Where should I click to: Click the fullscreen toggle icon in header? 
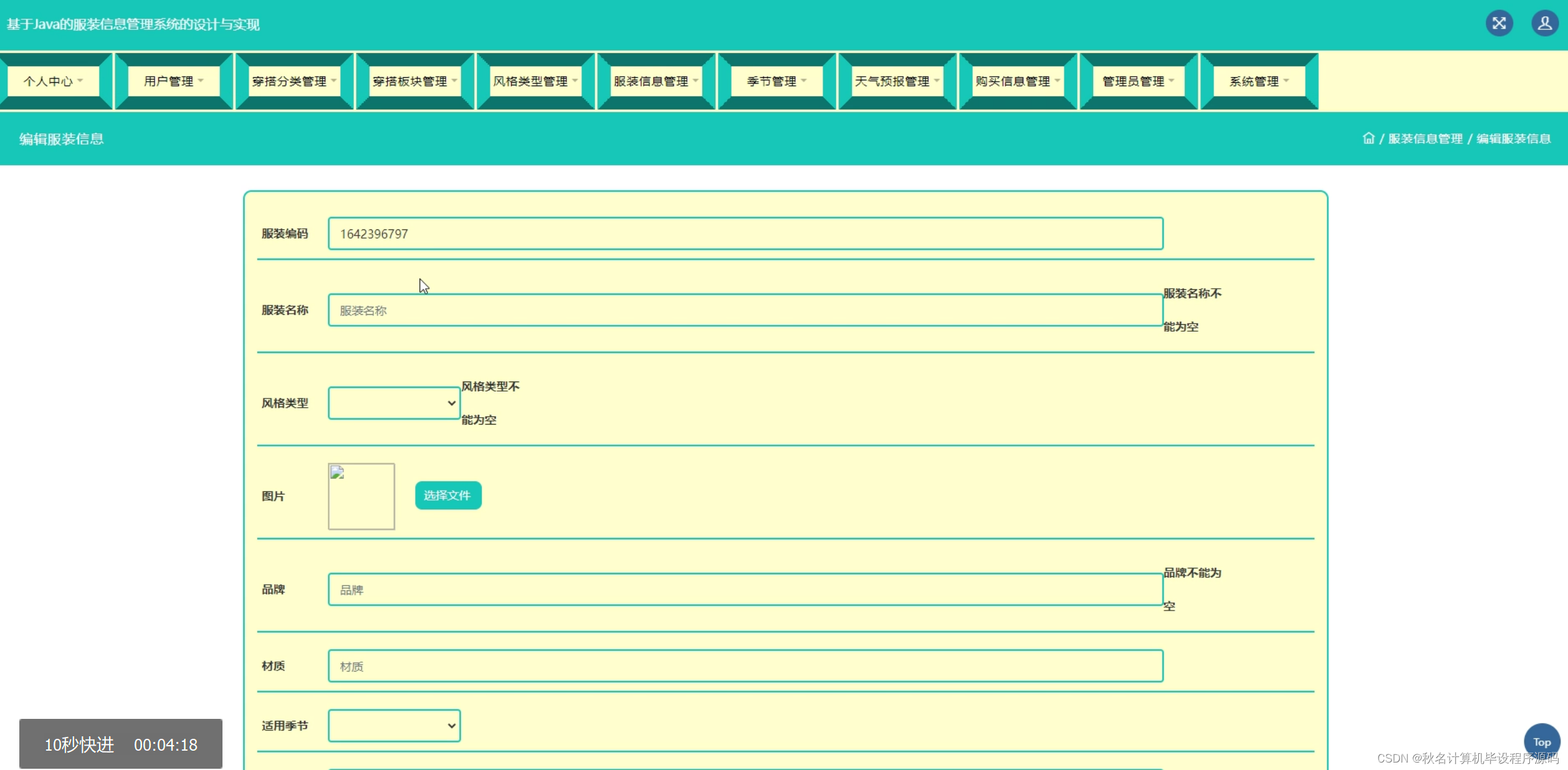click(x=1499, y=24)
